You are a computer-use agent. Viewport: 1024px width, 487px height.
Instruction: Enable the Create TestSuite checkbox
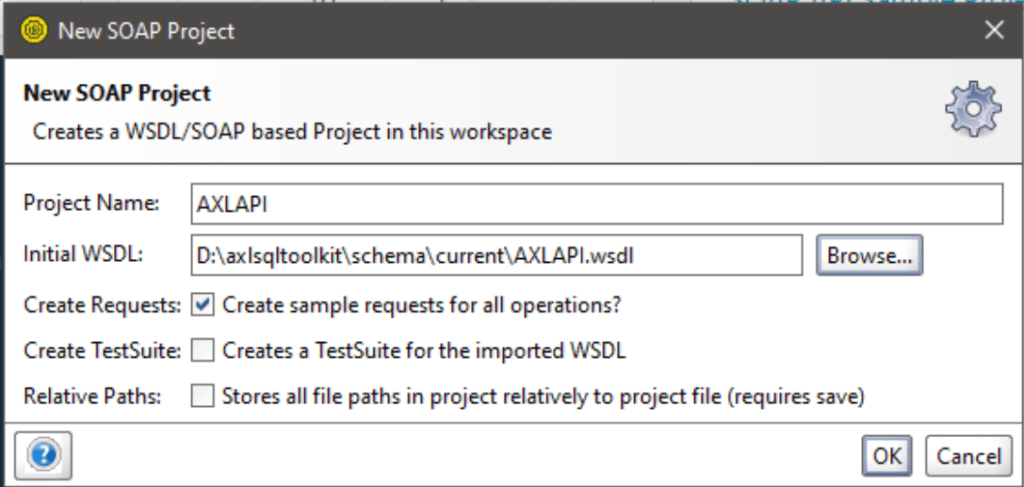click(x=203, y=350)
